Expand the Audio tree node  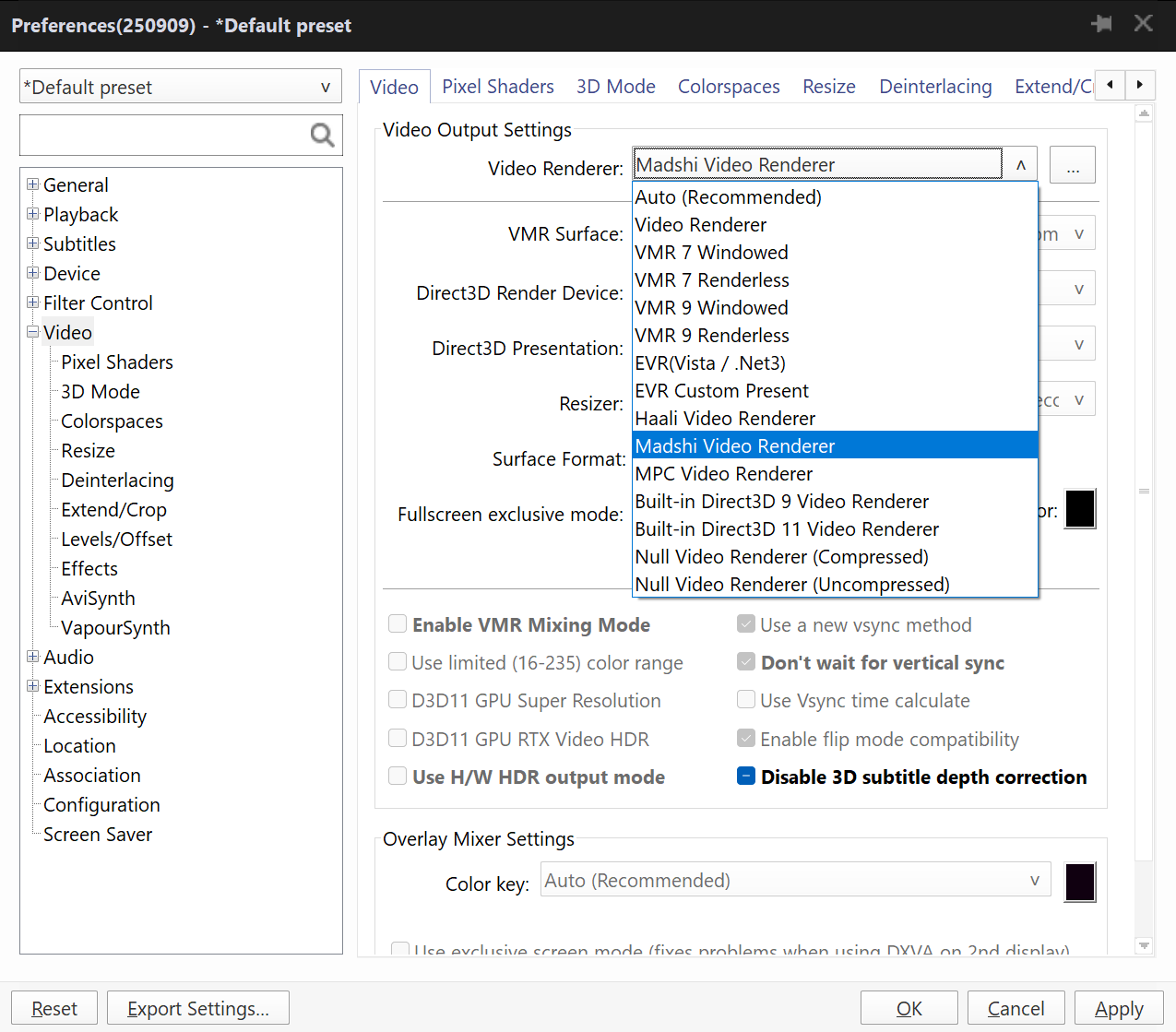33,657
